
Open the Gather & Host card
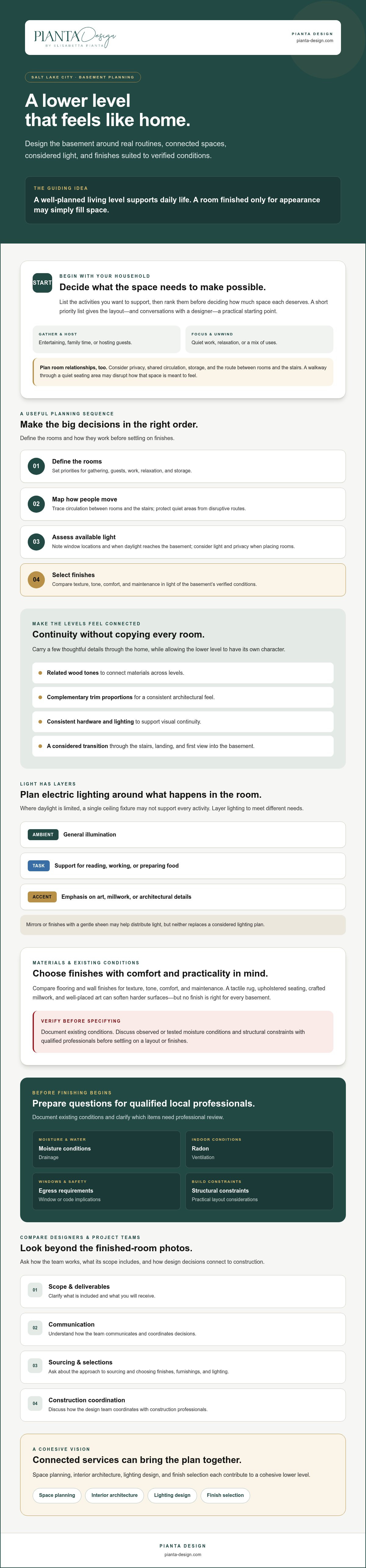click(x=106, y=339)
